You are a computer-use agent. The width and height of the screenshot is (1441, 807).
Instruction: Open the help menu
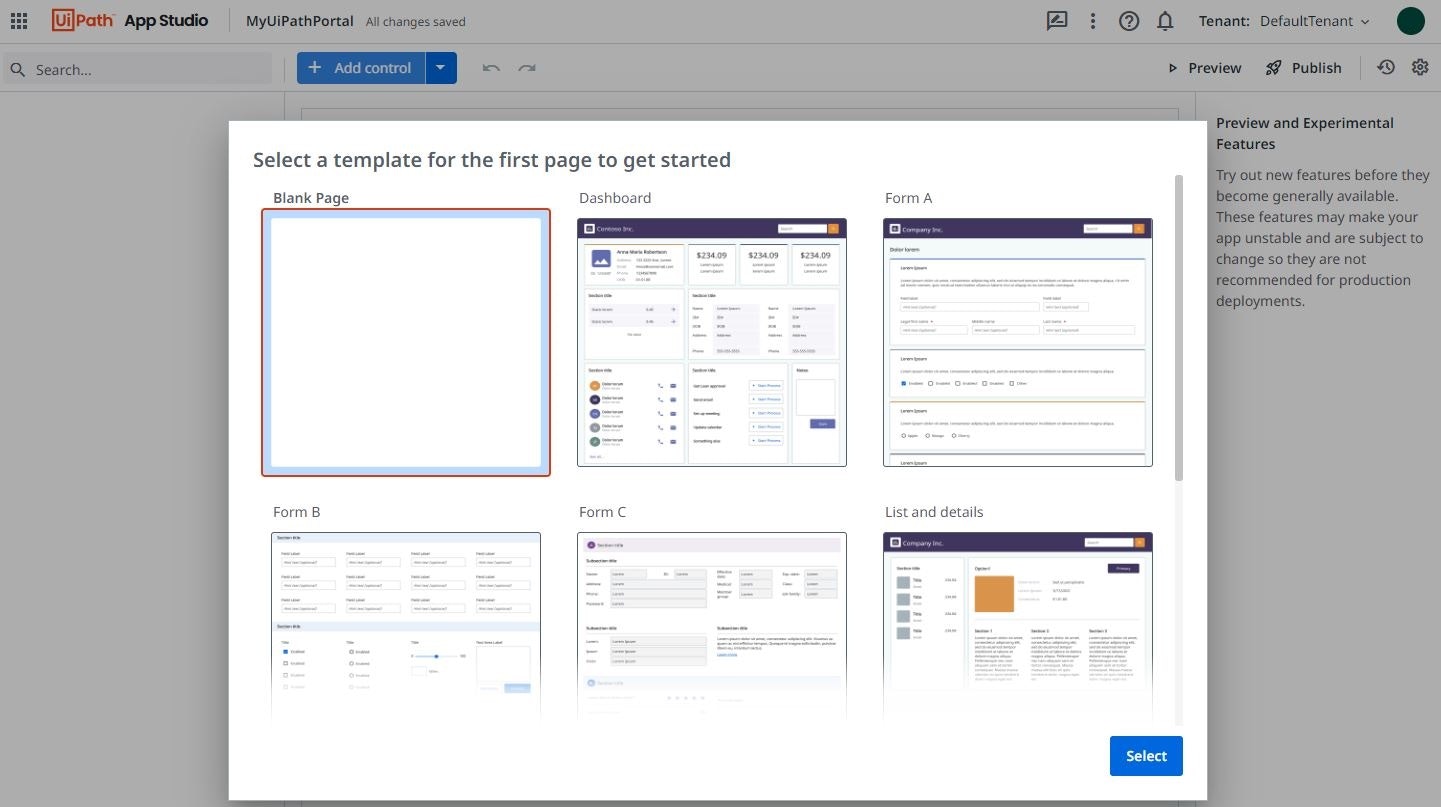click(1129, 20)
